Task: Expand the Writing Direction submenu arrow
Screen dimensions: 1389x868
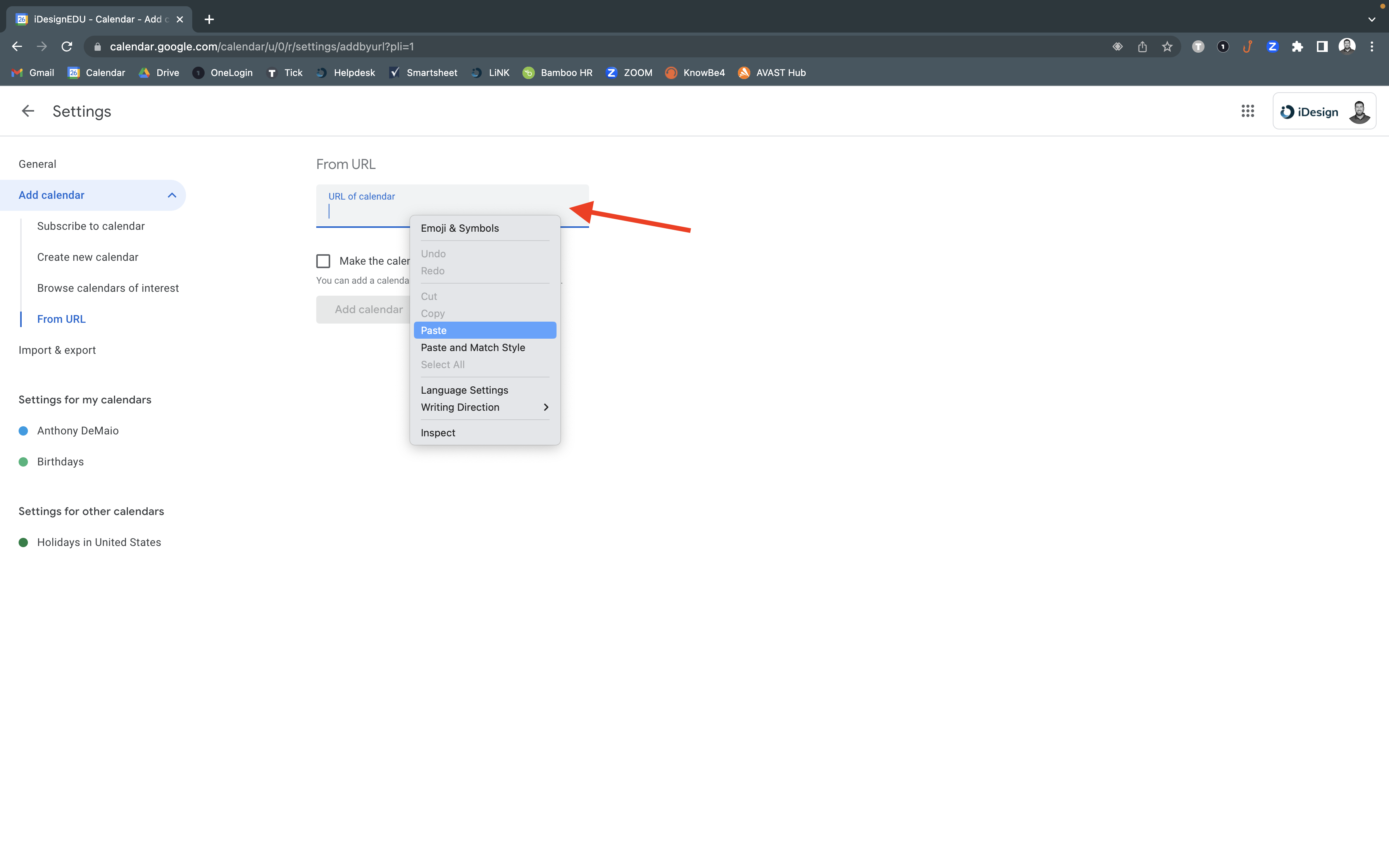Action: click(x=546, y=407)
